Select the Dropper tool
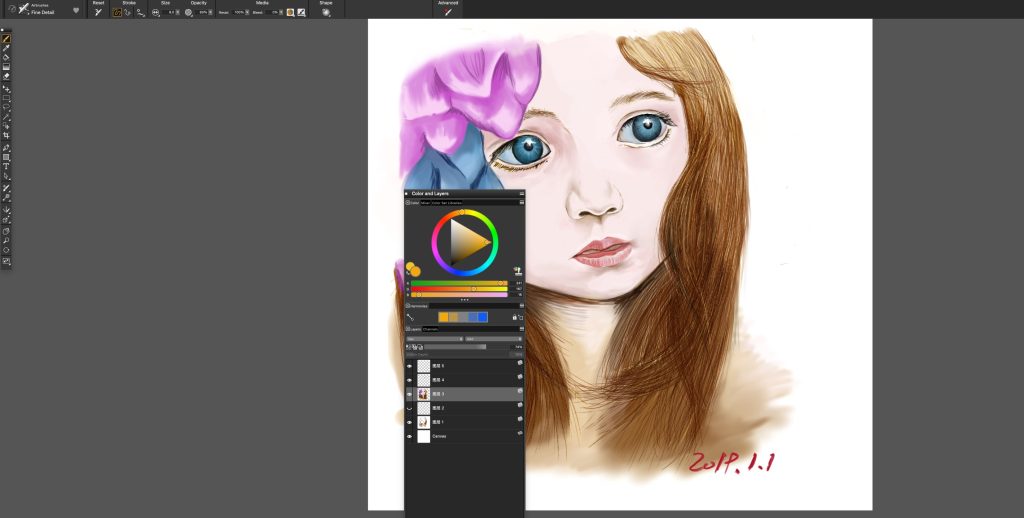The image size is (1024, 518). (x=6, y=48)
